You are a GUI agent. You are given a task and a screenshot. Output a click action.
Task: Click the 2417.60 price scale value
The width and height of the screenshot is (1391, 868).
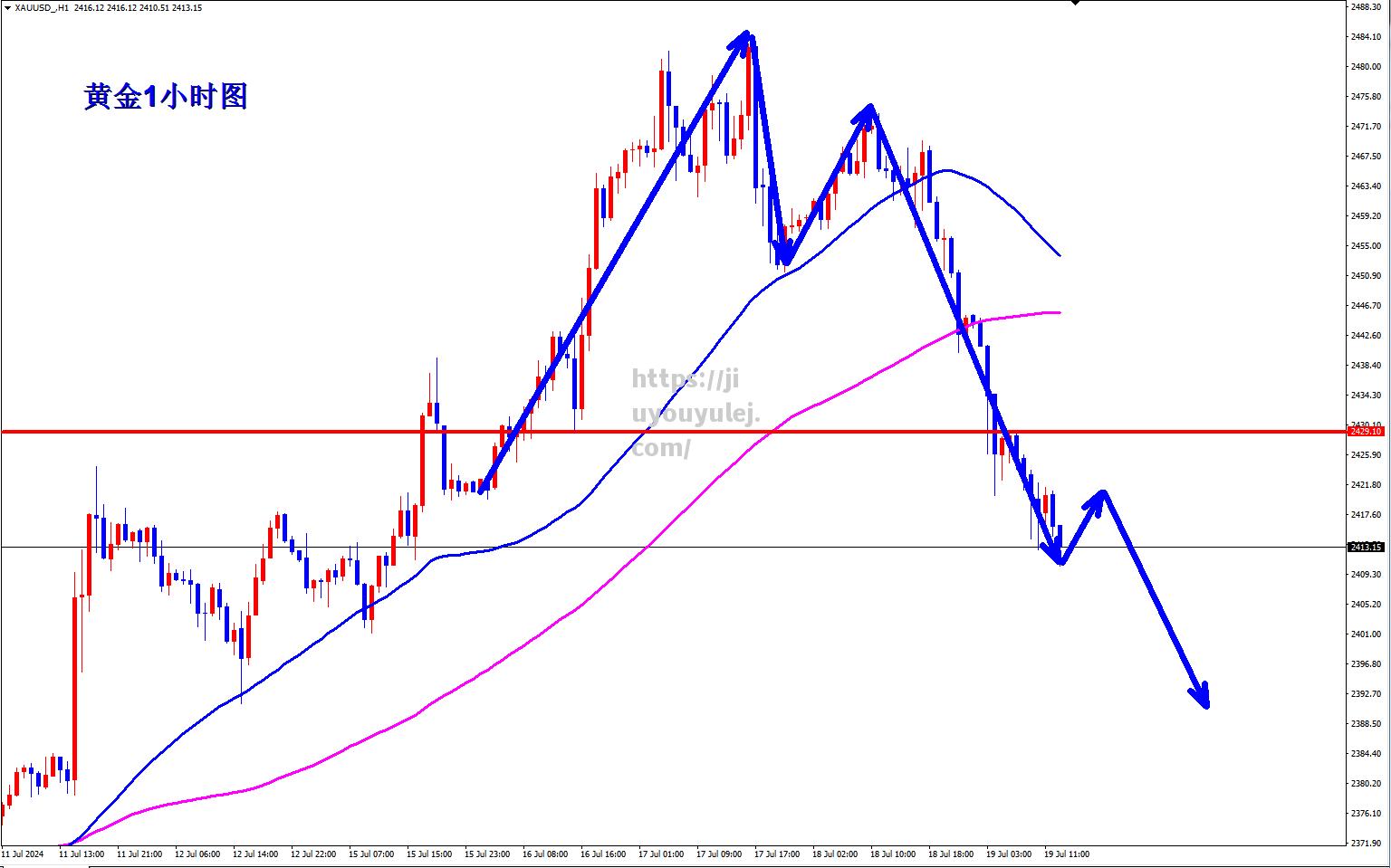1366,515
